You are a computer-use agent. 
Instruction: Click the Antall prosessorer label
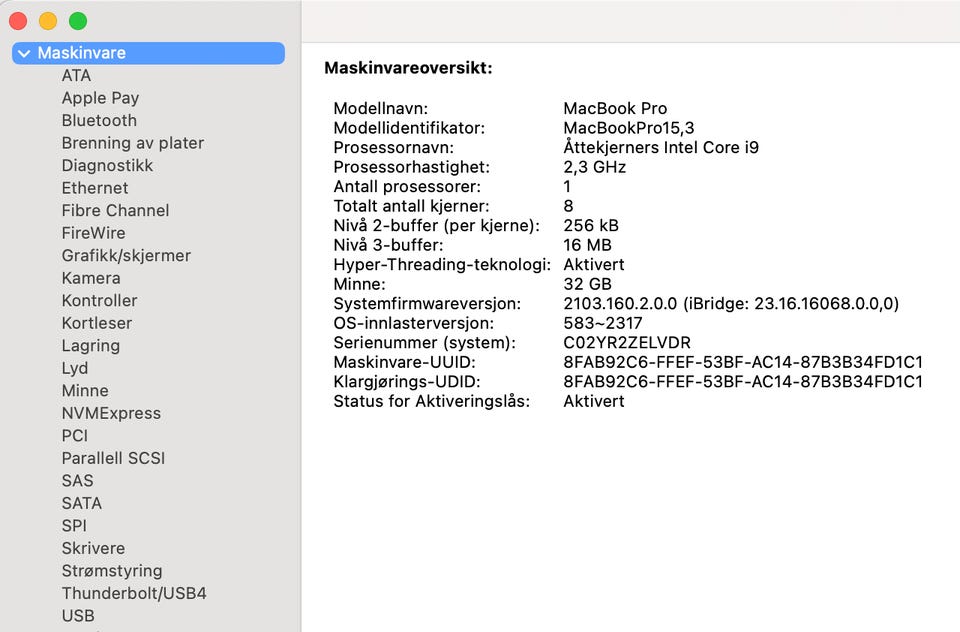coord(407,187)
